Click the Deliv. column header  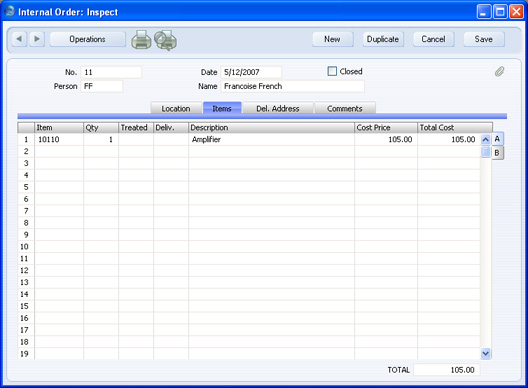click(x=171, y=128)
